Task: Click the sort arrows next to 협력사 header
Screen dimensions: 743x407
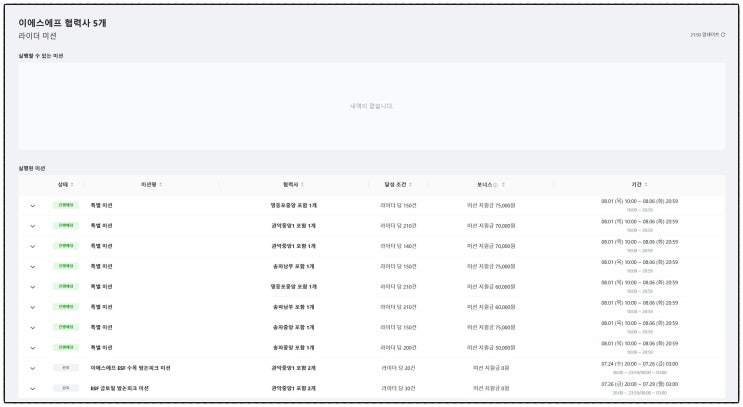Action: pos(302,184)
